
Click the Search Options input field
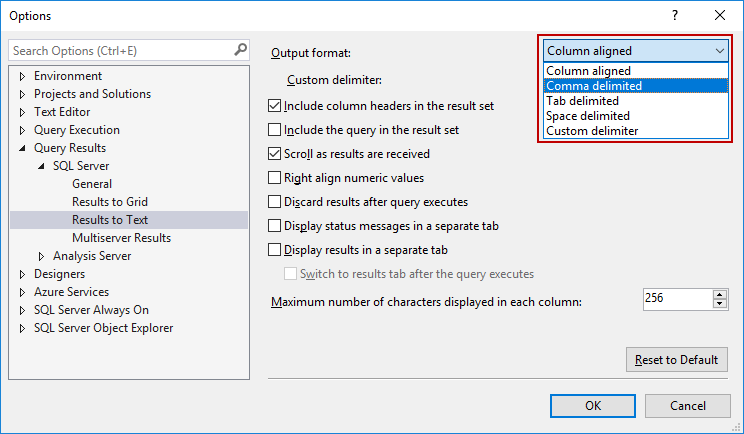point(120,50)
